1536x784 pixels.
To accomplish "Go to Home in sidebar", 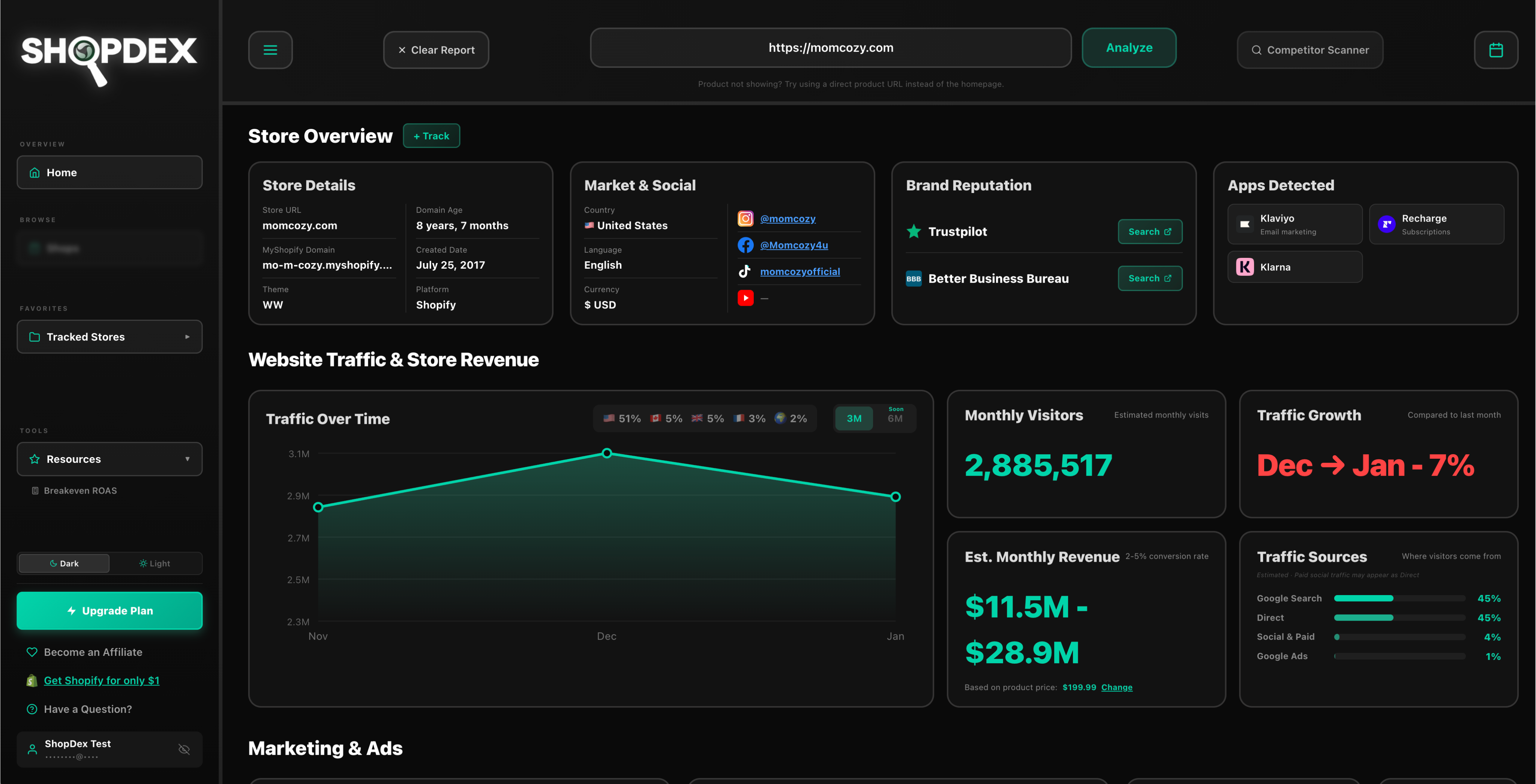I will coord(110,173).
